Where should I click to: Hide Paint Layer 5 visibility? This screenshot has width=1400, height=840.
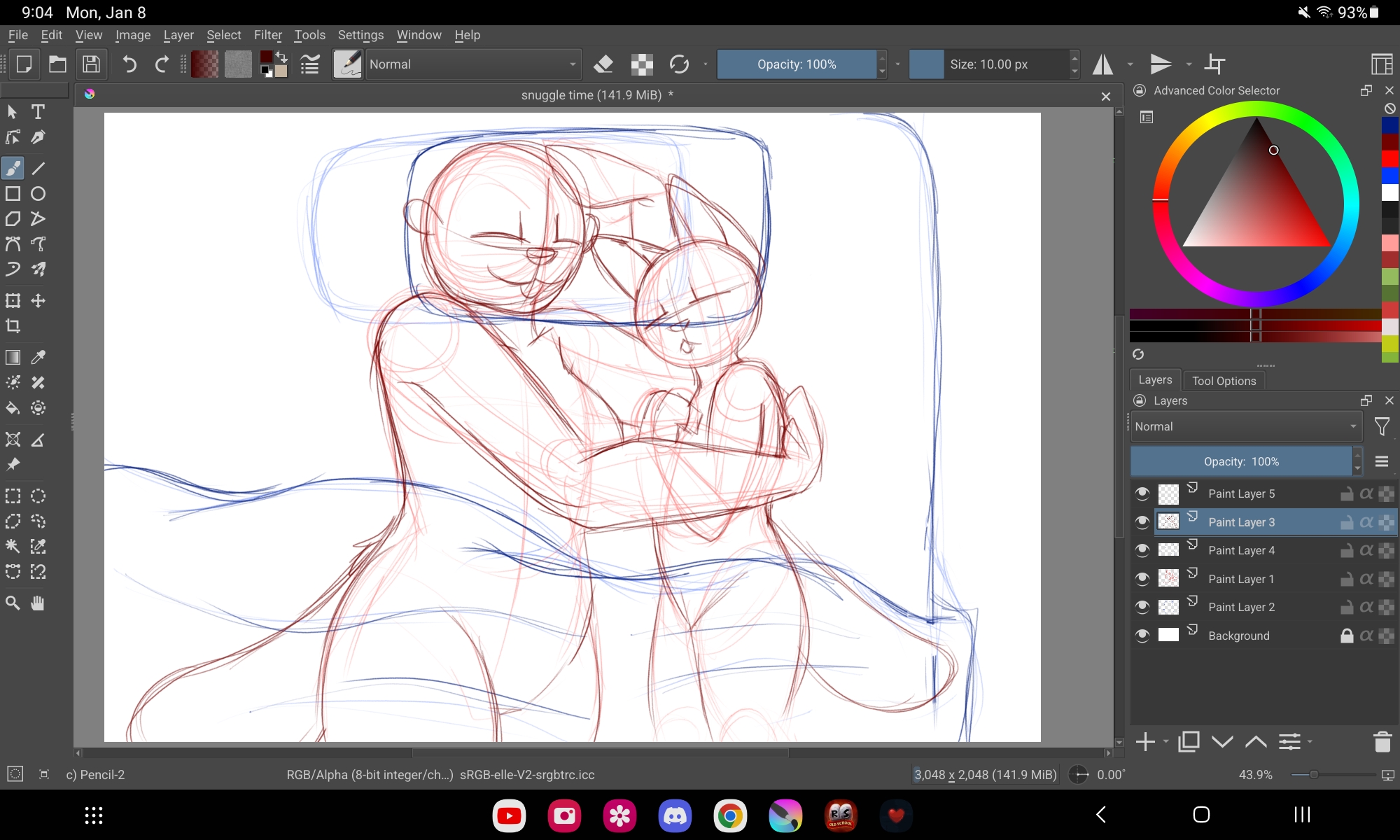[x=1142, y=493]
